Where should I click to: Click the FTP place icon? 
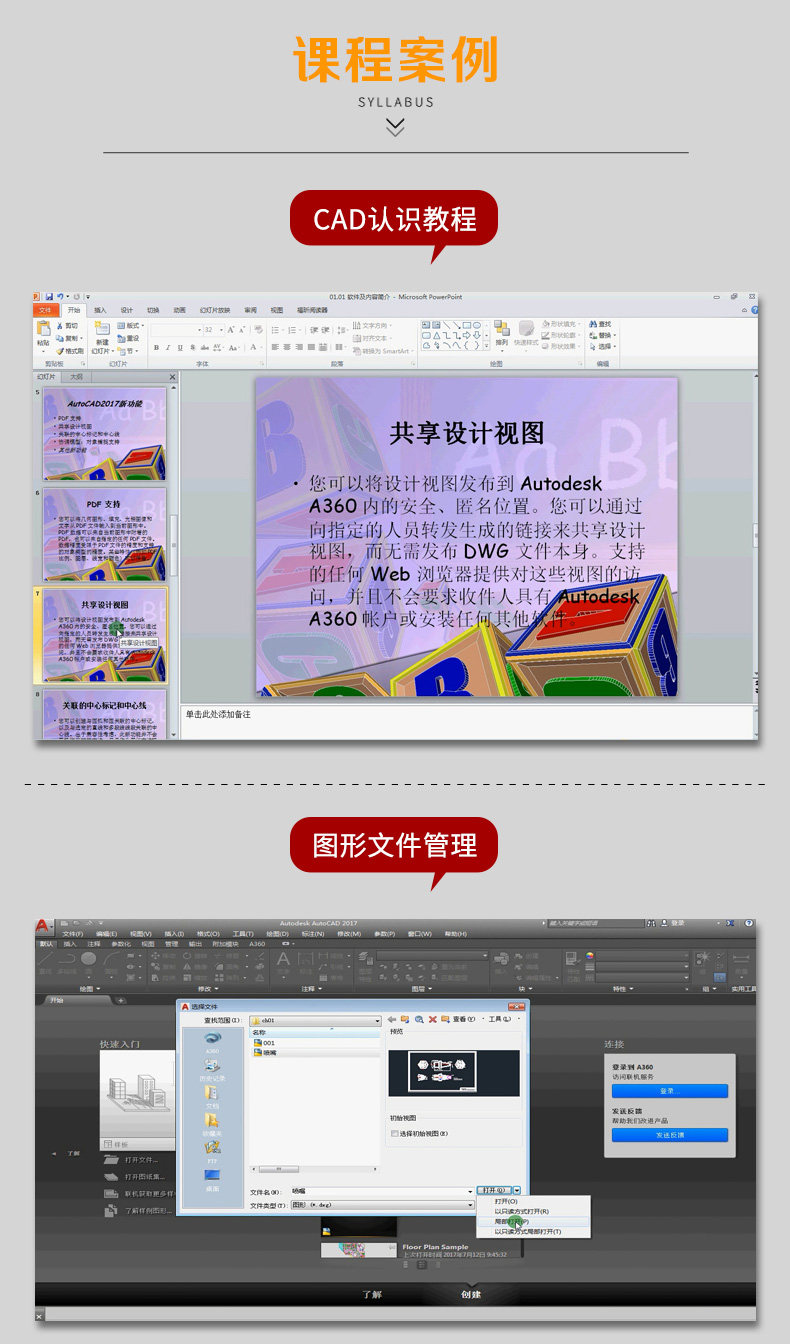click(x=212, y=1152)
